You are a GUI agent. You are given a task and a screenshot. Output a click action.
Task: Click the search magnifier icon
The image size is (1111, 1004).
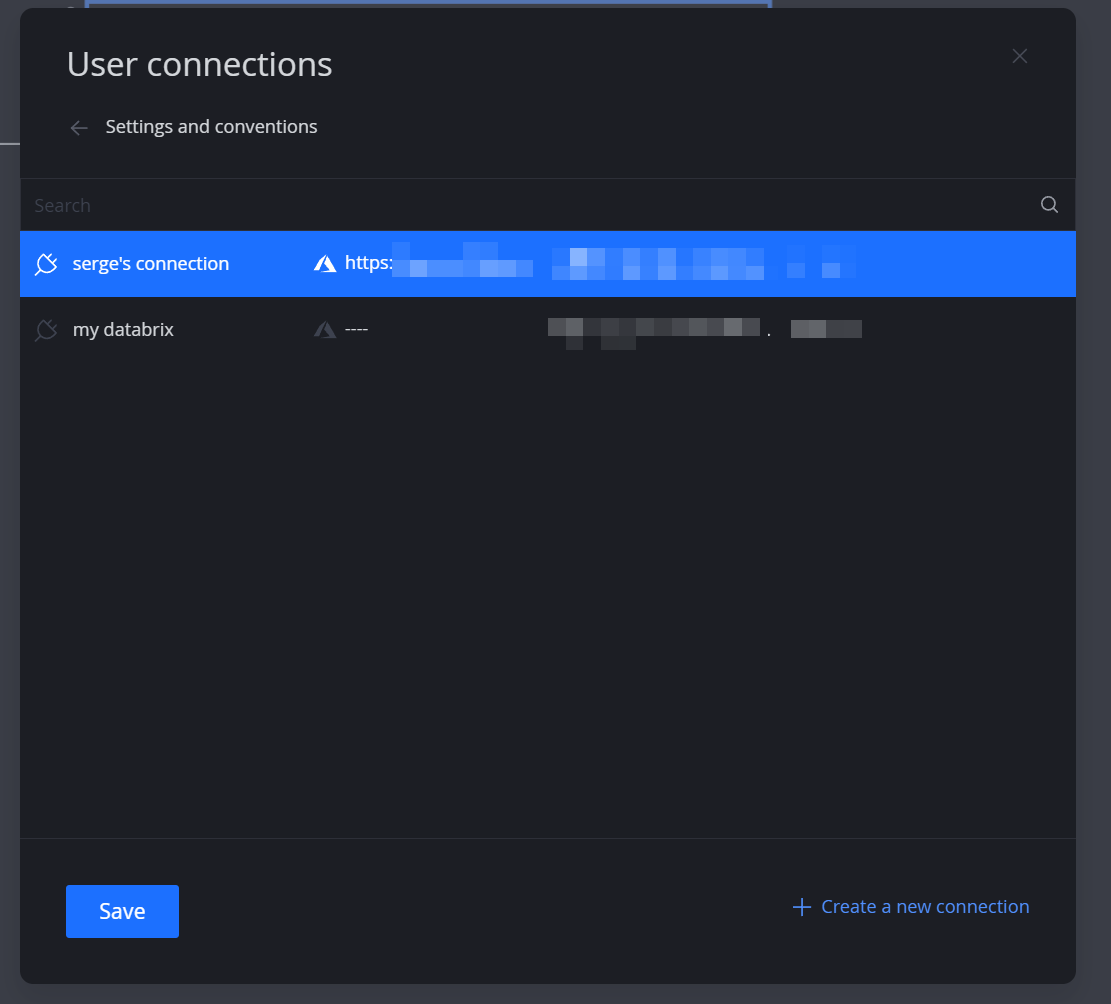pos(1048,204)
